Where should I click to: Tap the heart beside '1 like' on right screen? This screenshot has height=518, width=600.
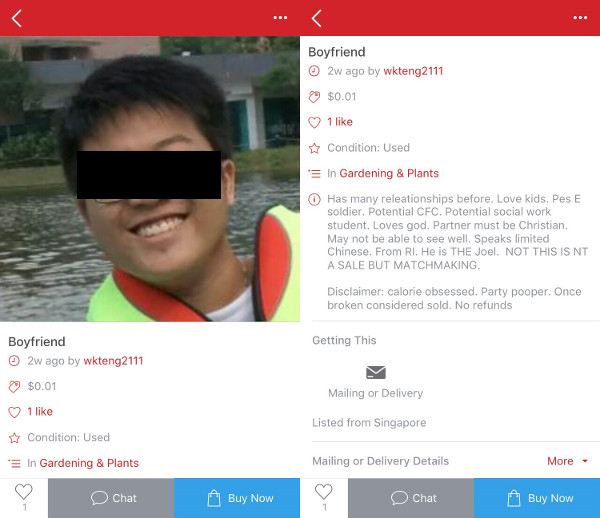coord(314,122)
